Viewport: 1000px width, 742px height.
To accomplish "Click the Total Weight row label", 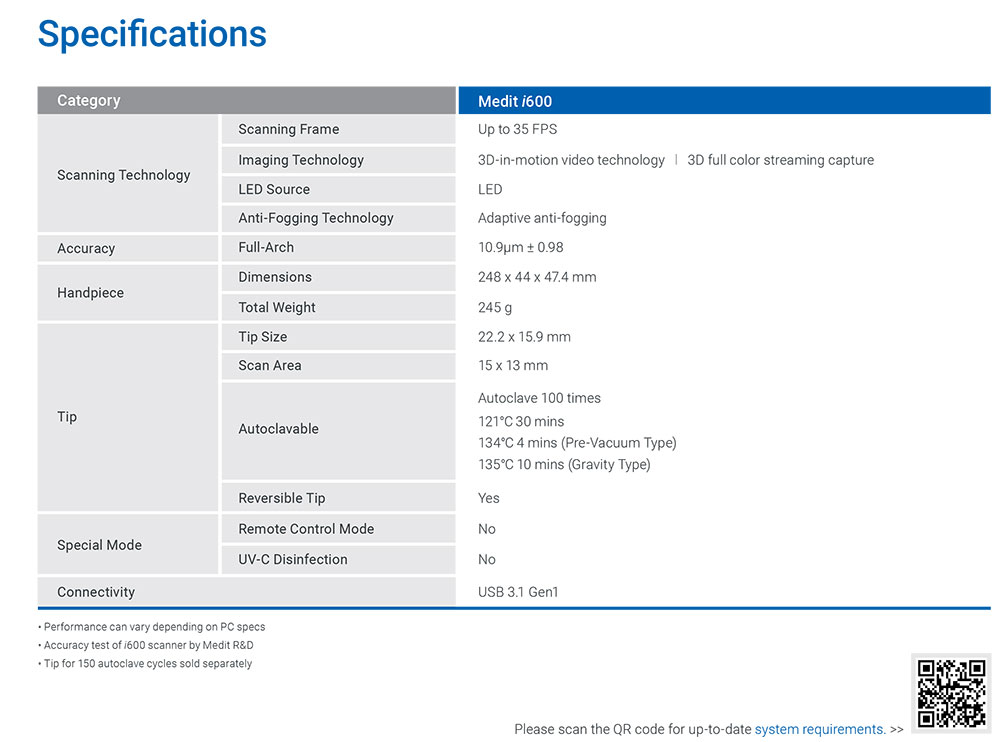I will coord(277,308).
